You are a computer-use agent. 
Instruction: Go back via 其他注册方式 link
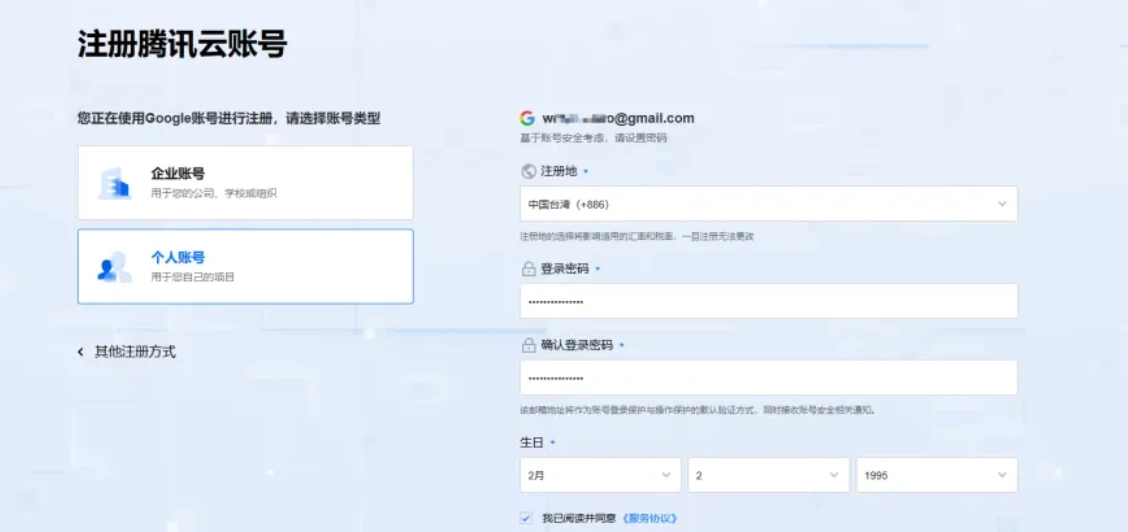(135, 352)
